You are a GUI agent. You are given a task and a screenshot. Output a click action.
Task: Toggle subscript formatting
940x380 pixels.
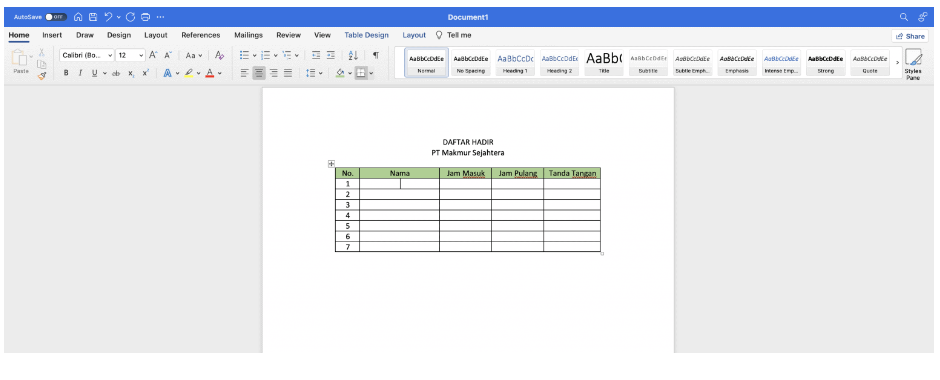(131, 73)
